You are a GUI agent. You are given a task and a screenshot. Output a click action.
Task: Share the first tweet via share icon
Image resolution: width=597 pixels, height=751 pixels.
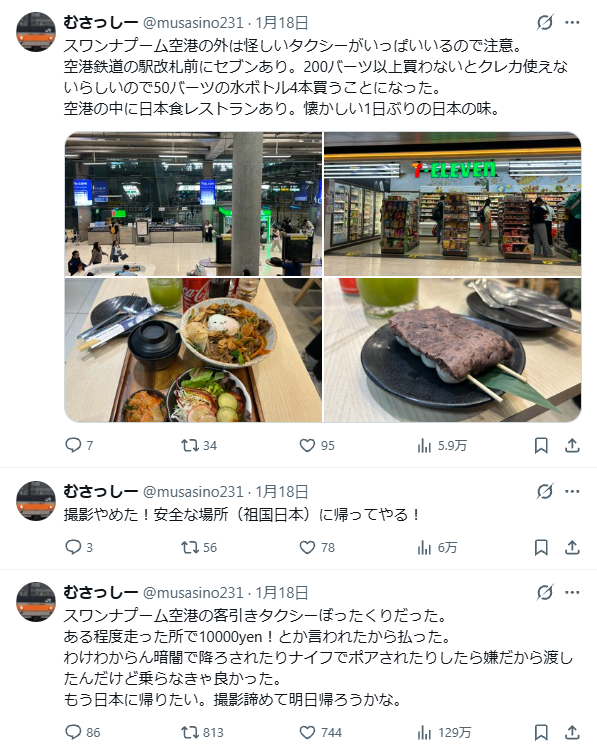572,445
